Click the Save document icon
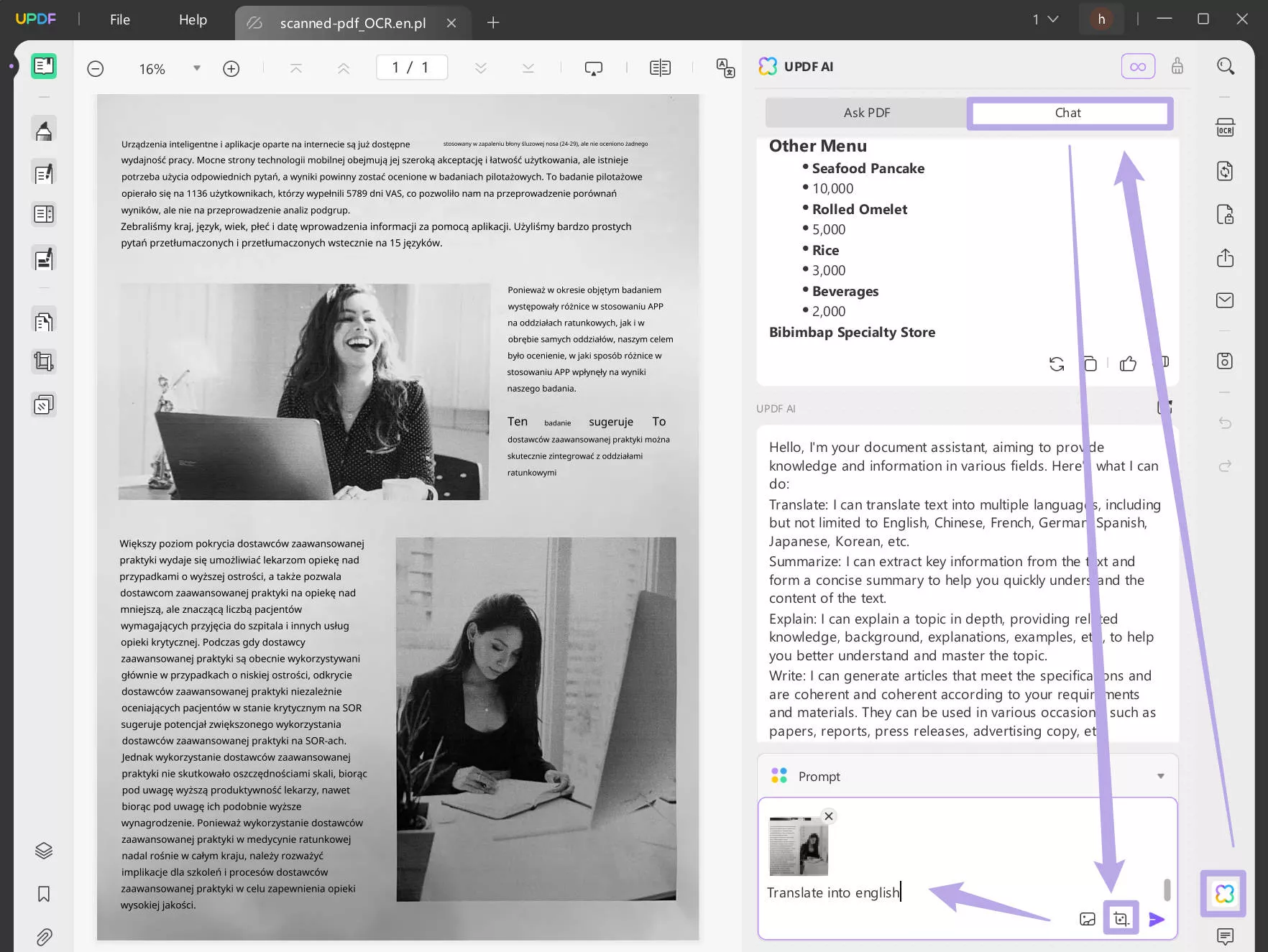The height and width of the screenshot is (952, 1268). [x=1226, y=361]
